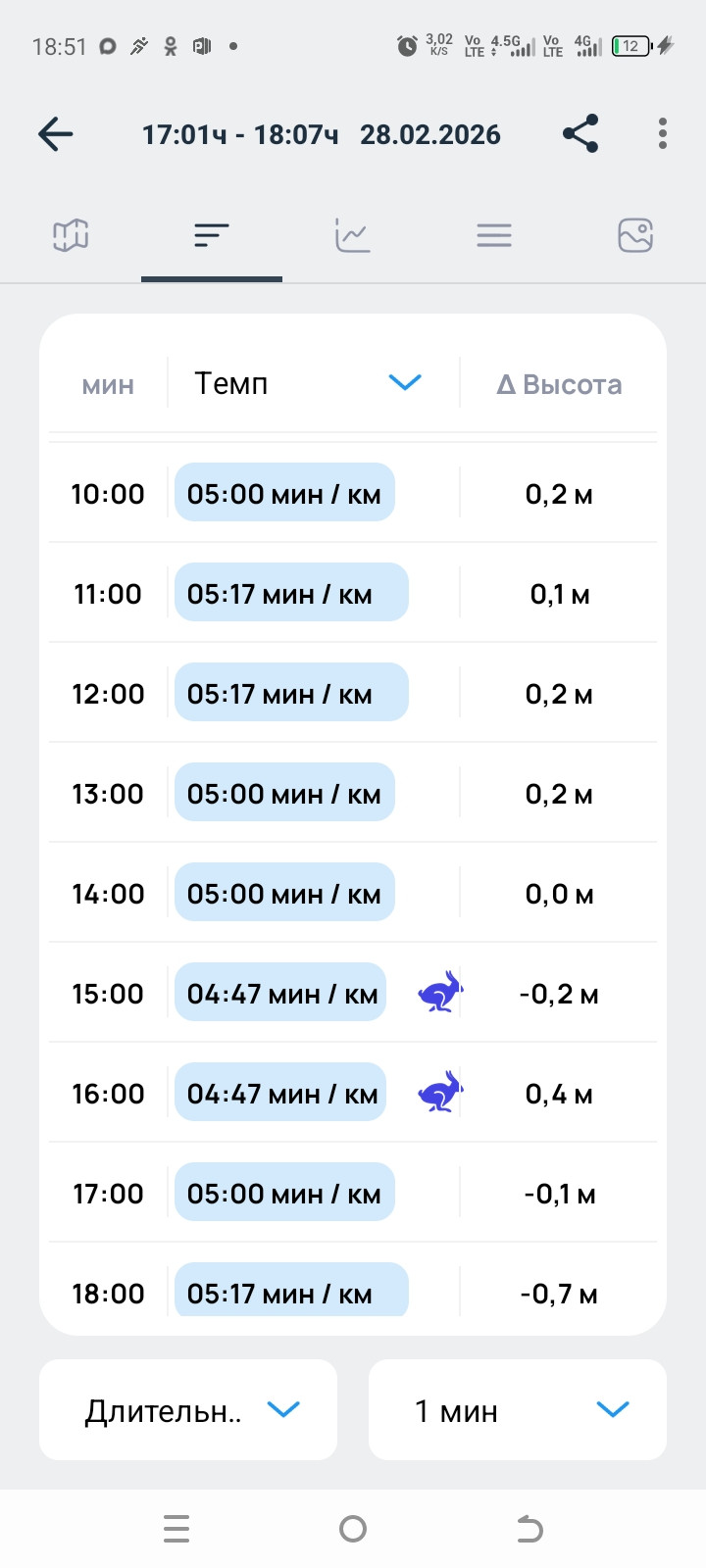This screenshot has width=706, height=1568.
Task: Tap the мин column header
Action: (x=108, y=385)
